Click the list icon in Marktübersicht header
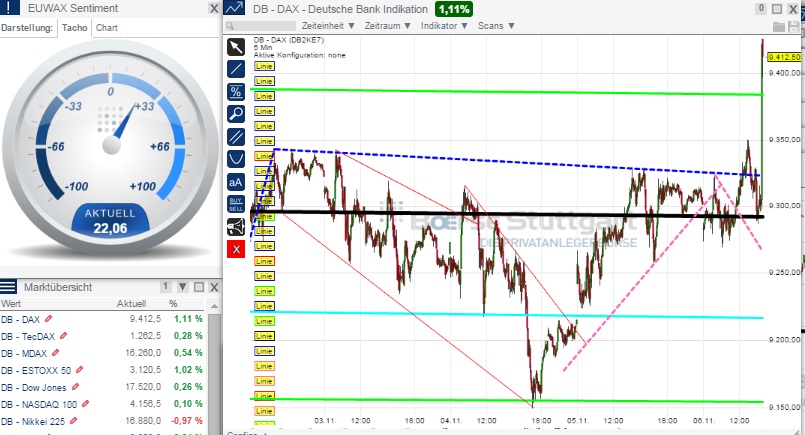Viewport: 805px width, 435px height. coord(8,287)
